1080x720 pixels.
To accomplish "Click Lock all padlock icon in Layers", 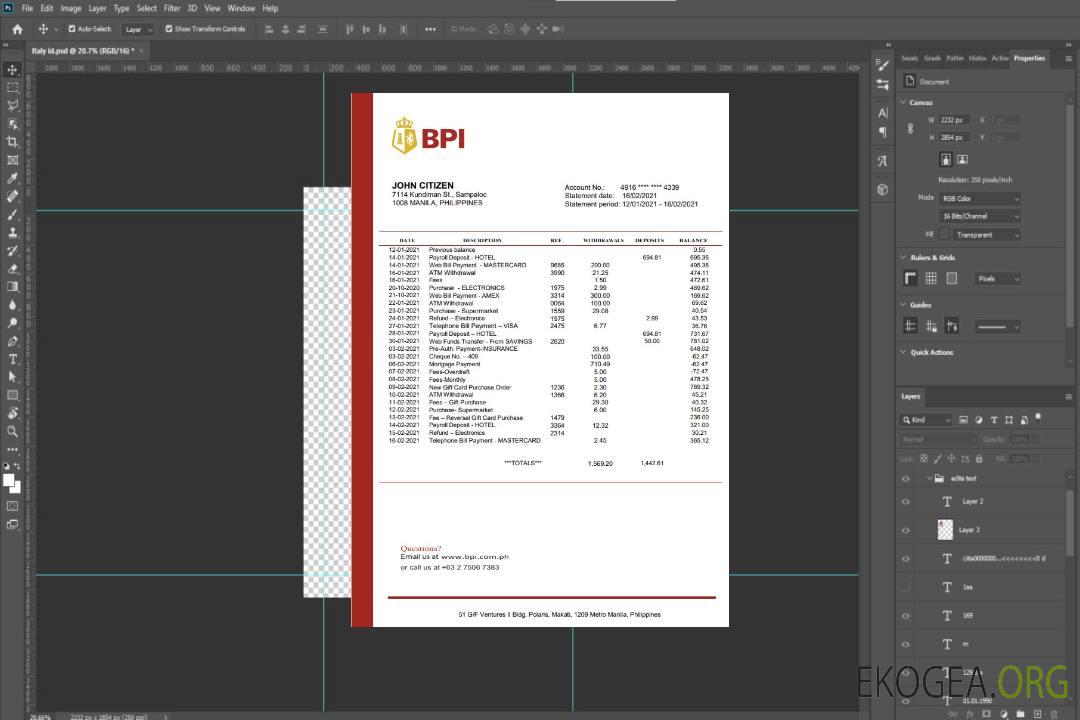I will [979, 458].
